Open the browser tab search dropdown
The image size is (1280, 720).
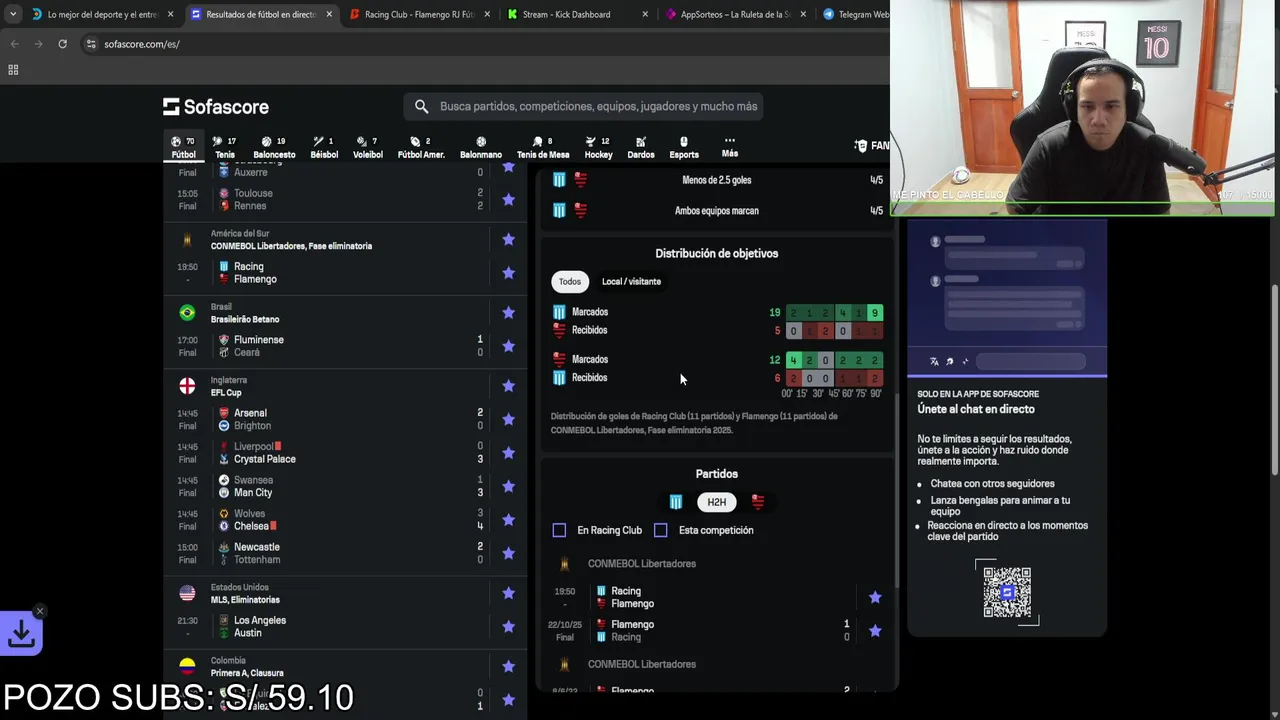click(x=12, y=14)
